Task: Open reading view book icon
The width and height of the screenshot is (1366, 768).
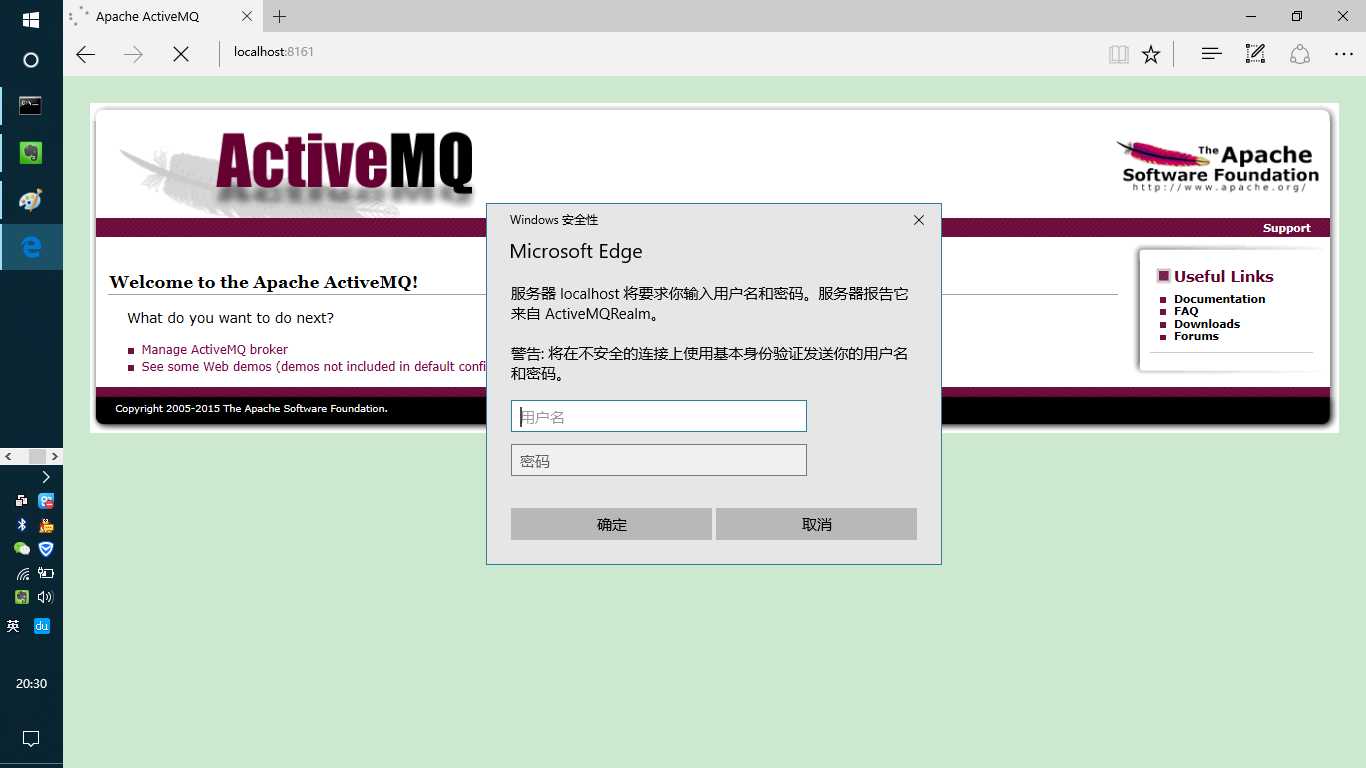Action: 1119,54
